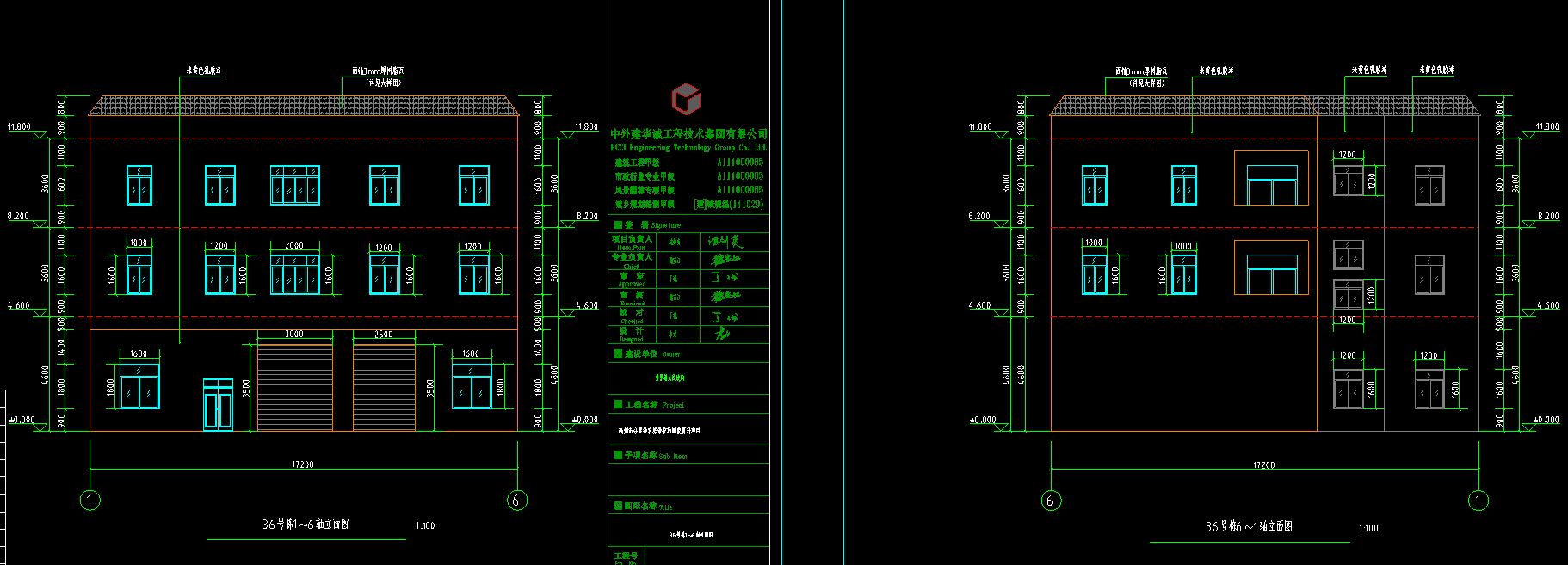The width and height of the screenshot is (1568, 565).
Task: Click the Checked row label in signature table
Action: [x=632, y=316]
